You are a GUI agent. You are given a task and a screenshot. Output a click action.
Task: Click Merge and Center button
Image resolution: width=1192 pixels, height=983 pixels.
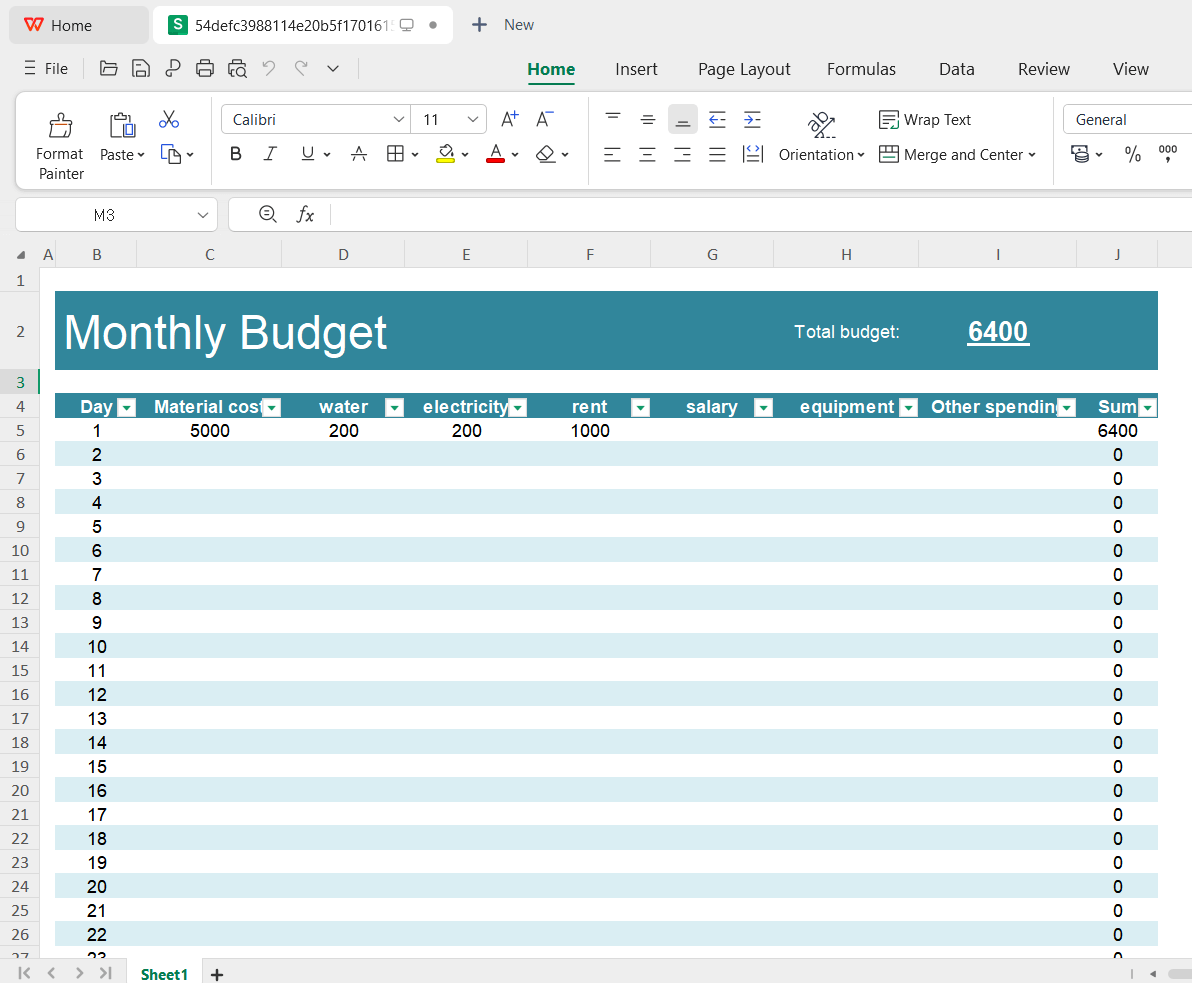point(950,154)
